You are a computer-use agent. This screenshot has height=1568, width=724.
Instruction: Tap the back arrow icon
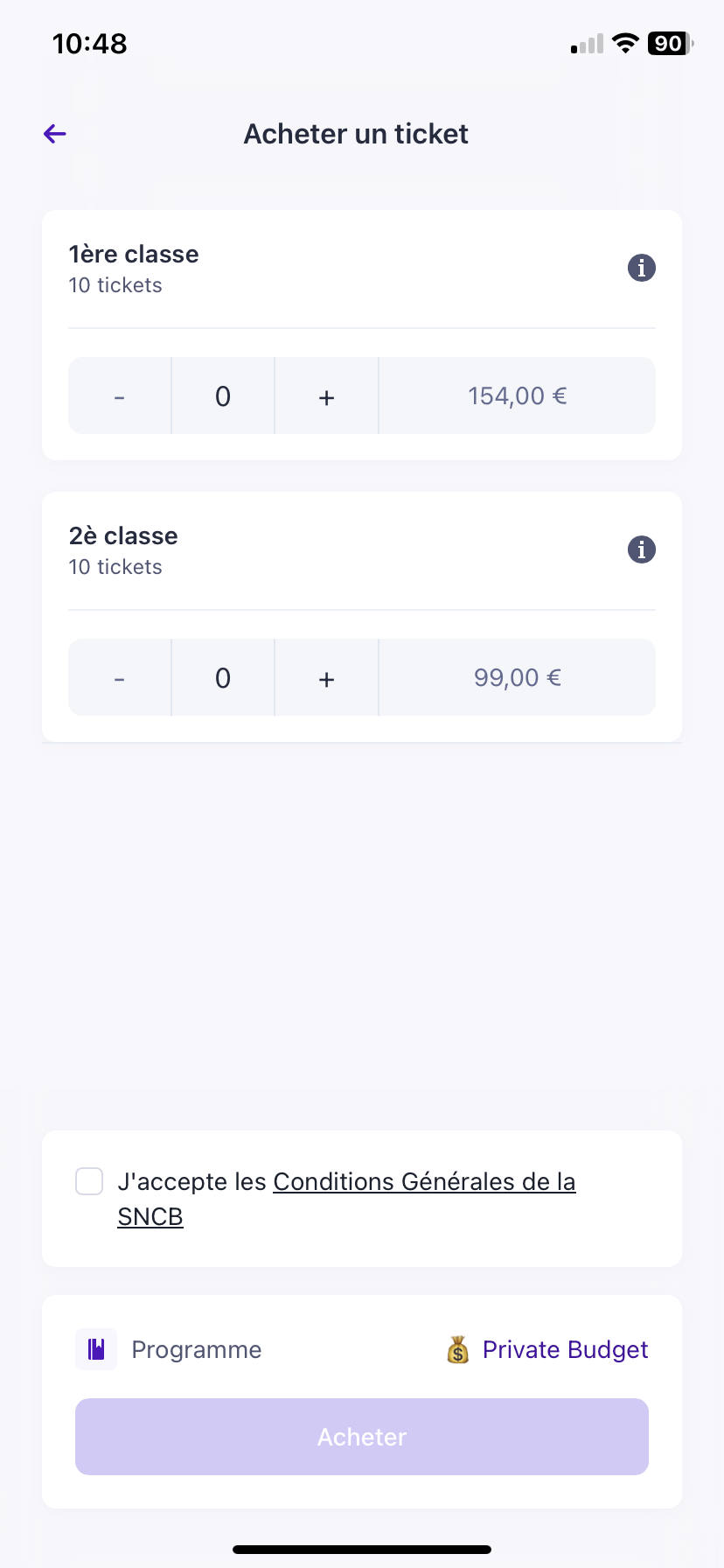click(55, 134)
